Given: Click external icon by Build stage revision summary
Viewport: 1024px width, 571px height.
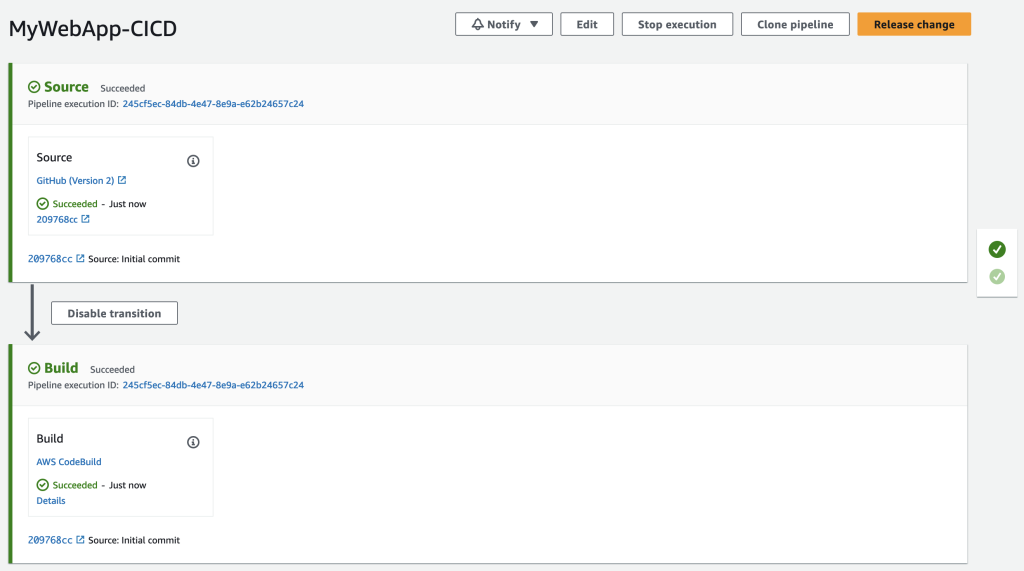Looking at the screenshot, I should point(80,540).
